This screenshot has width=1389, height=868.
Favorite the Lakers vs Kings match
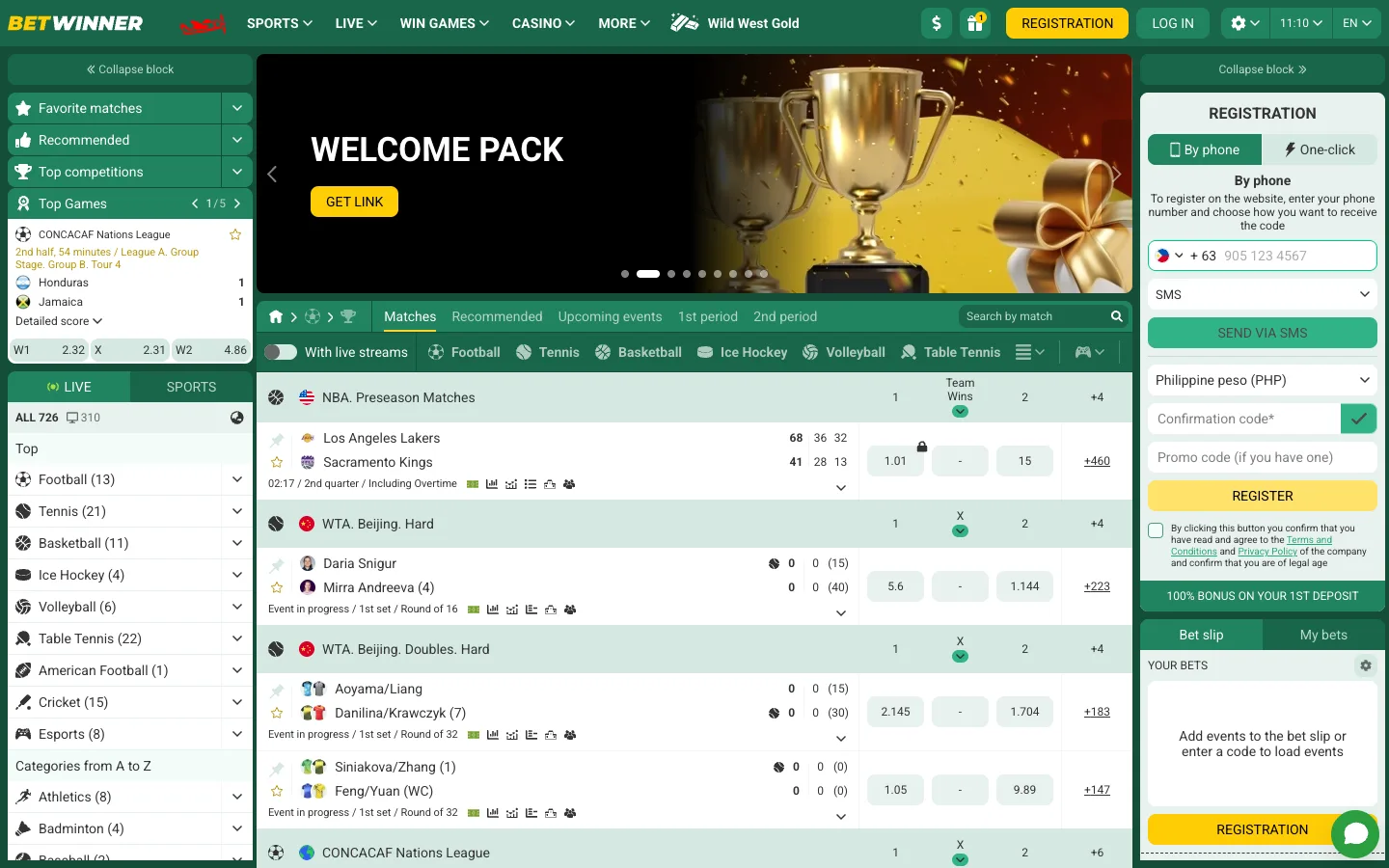pyautogui.click(x=277, y=462)
